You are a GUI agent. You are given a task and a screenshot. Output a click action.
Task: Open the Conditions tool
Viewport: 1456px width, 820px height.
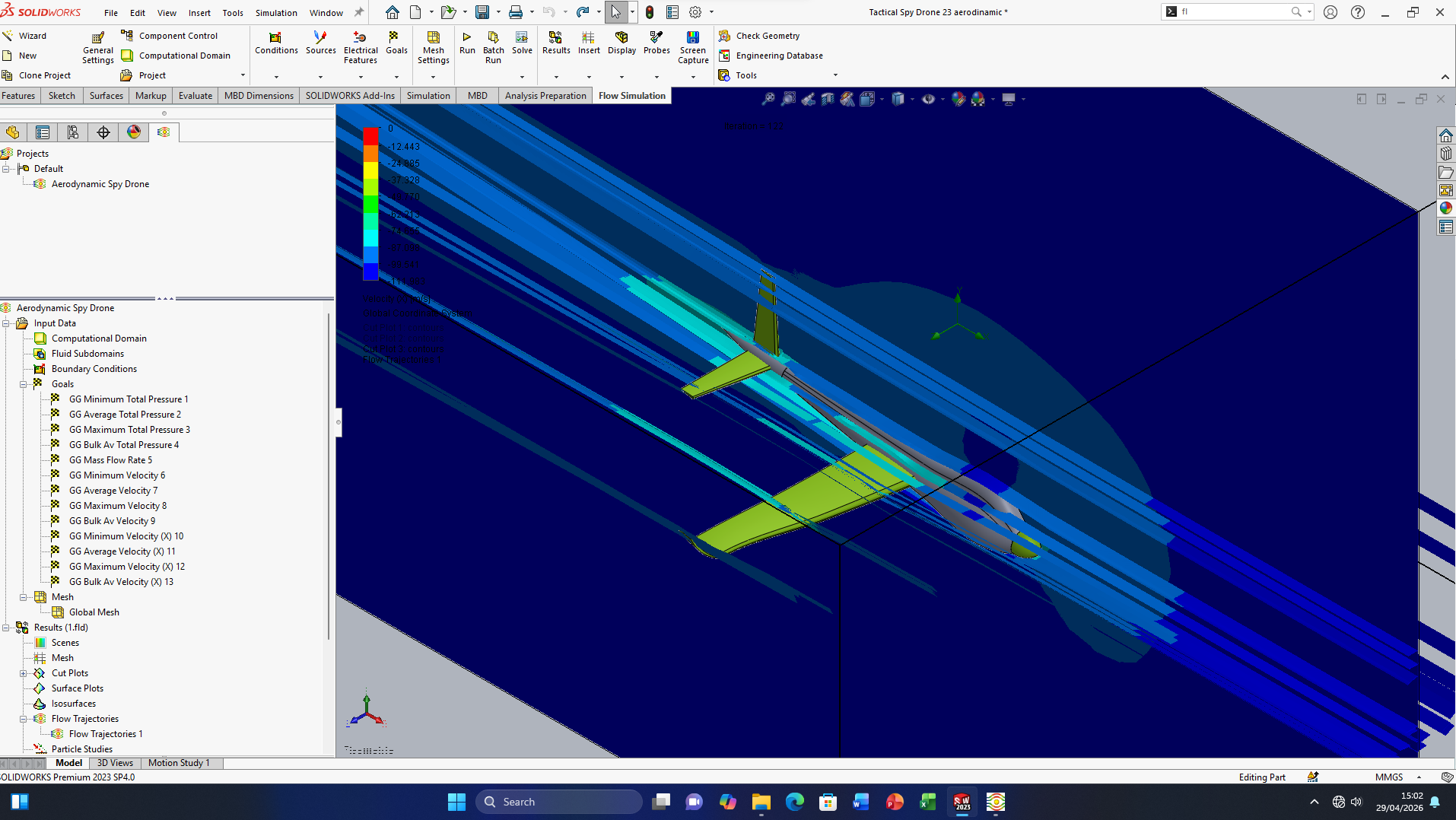pyautogui.click(x=276, y=43)
